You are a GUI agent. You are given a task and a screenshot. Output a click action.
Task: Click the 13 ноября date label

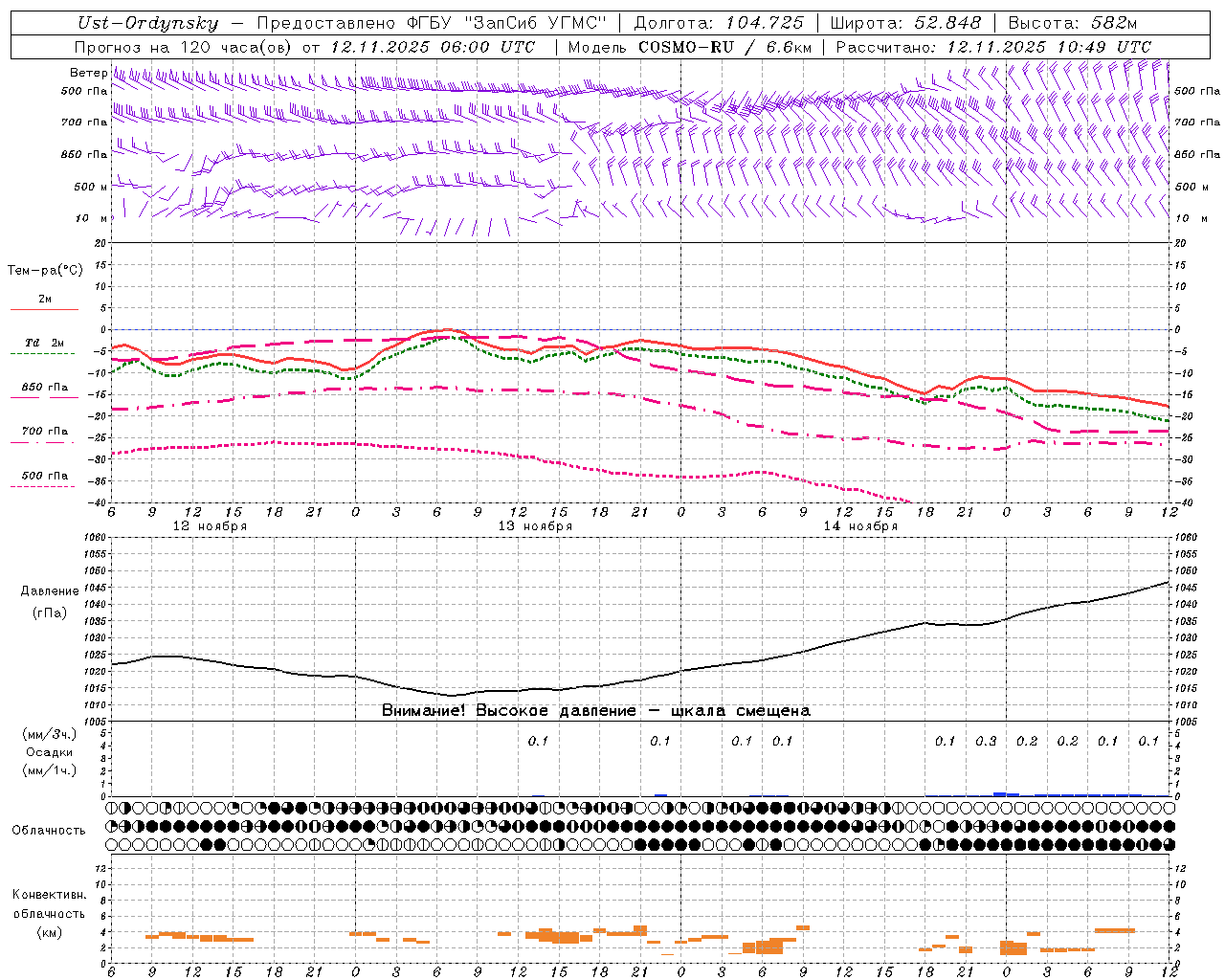(x=535, y=525)
